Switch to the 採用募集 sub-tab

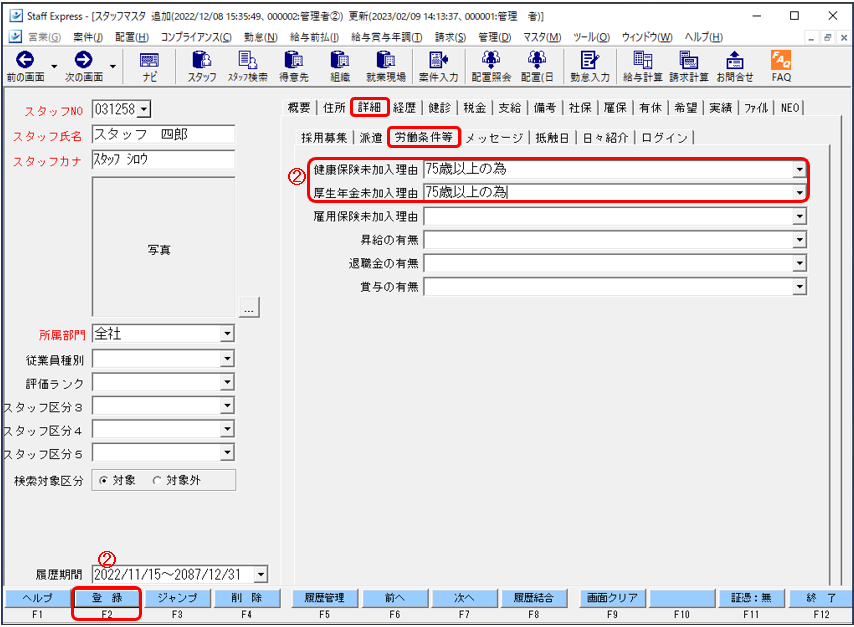[x=324, y=138]
